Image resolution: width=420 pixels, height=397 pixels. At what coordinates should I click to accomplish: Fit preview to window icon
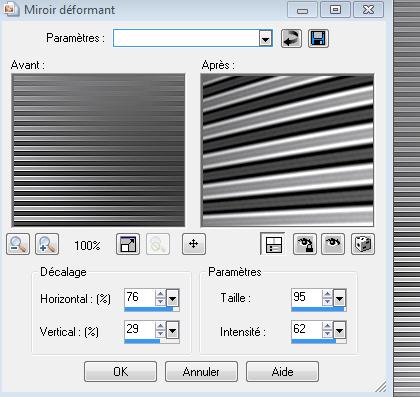click(128, 244)
